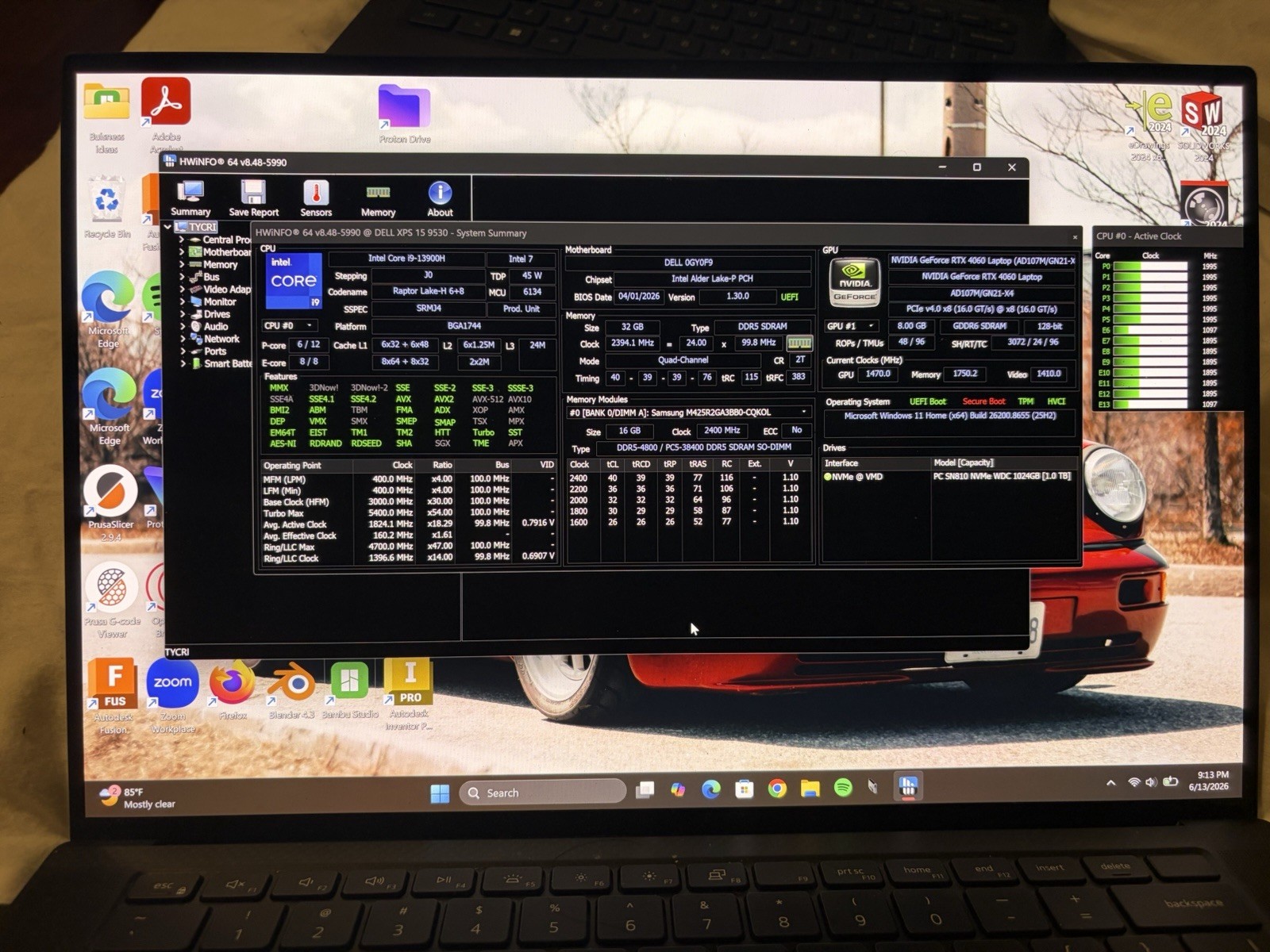
Task: Click the Spotify icon in the taskbar
Action: click(x=843, y=788)
